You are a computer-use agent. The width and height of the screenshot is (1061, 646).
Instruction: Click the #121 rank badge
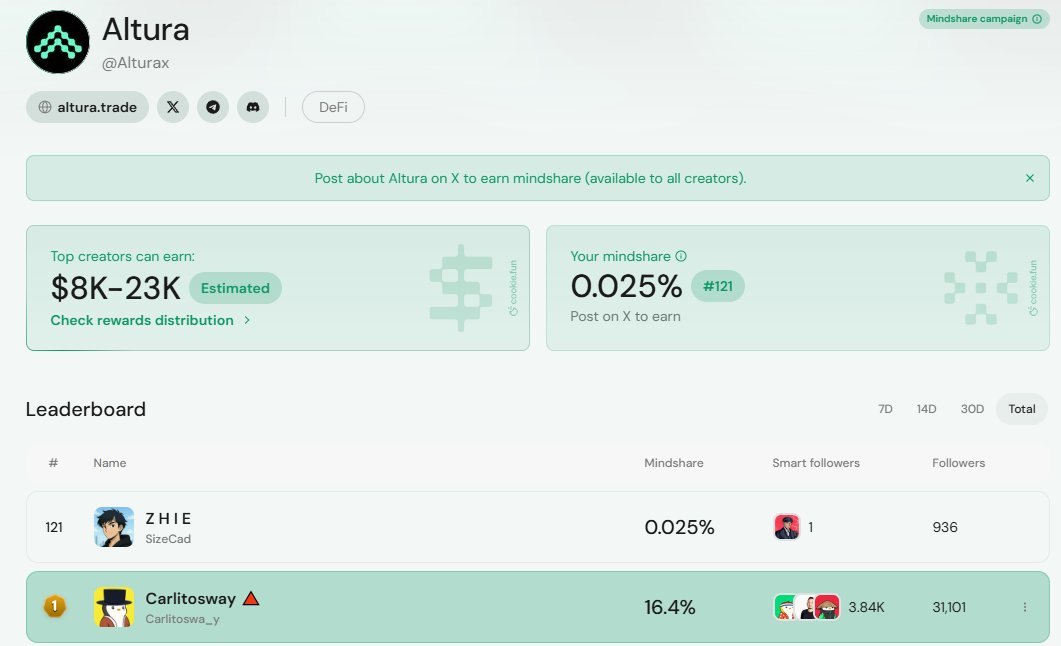point(717,286)
